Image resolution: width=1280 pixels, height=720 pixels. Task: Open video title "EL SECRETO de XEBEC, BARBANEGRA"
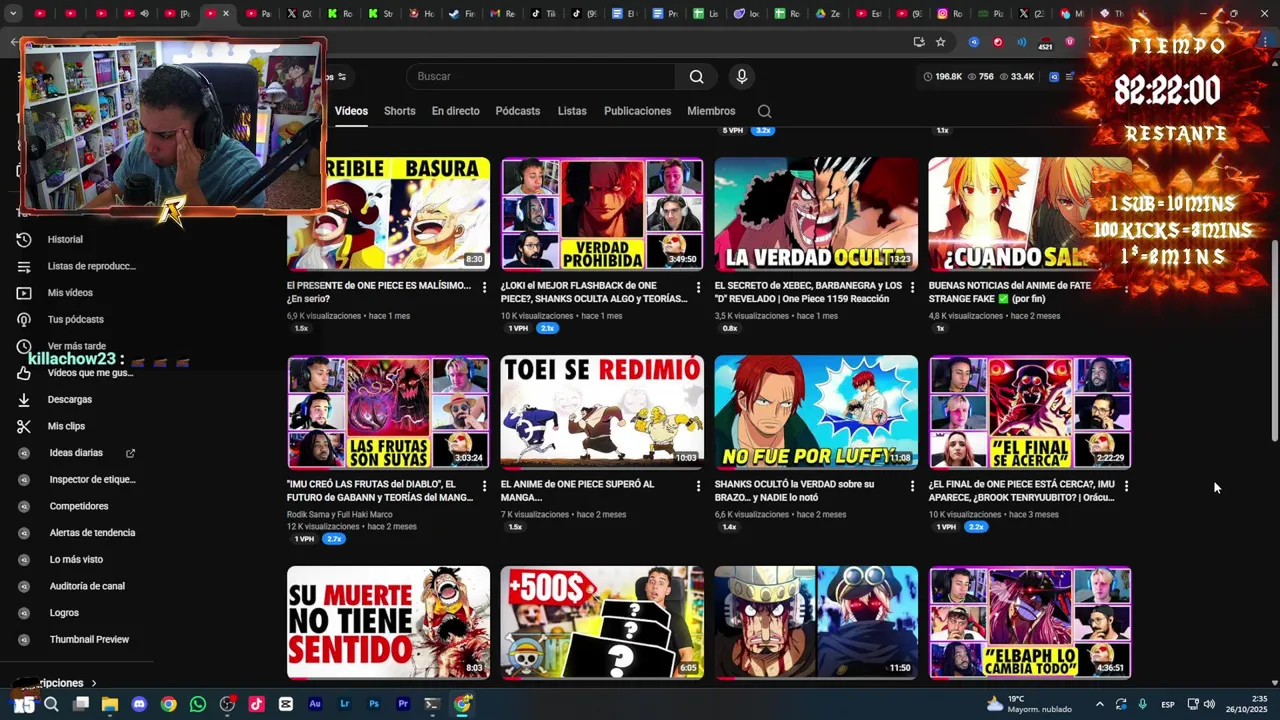808,292
